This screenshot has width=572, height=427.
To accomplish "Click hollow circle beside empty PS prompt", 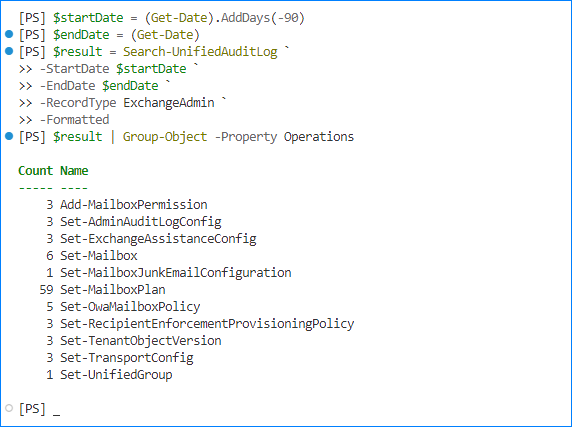I will (x=9, y=408).
